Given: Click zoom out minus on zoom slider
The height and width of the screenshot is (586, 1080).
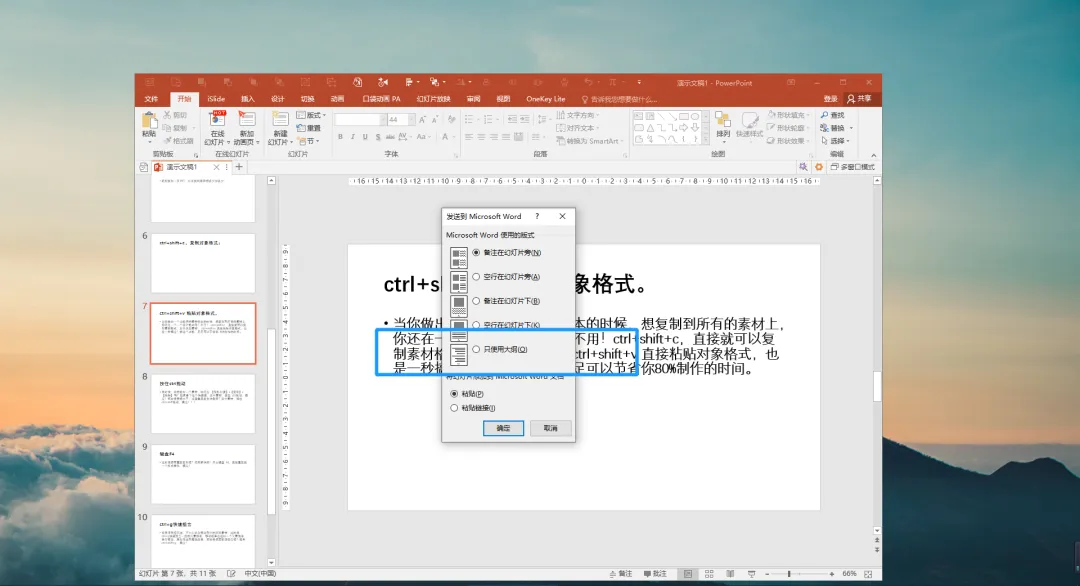Looking at the screenshot, I should tap(767, 574).
